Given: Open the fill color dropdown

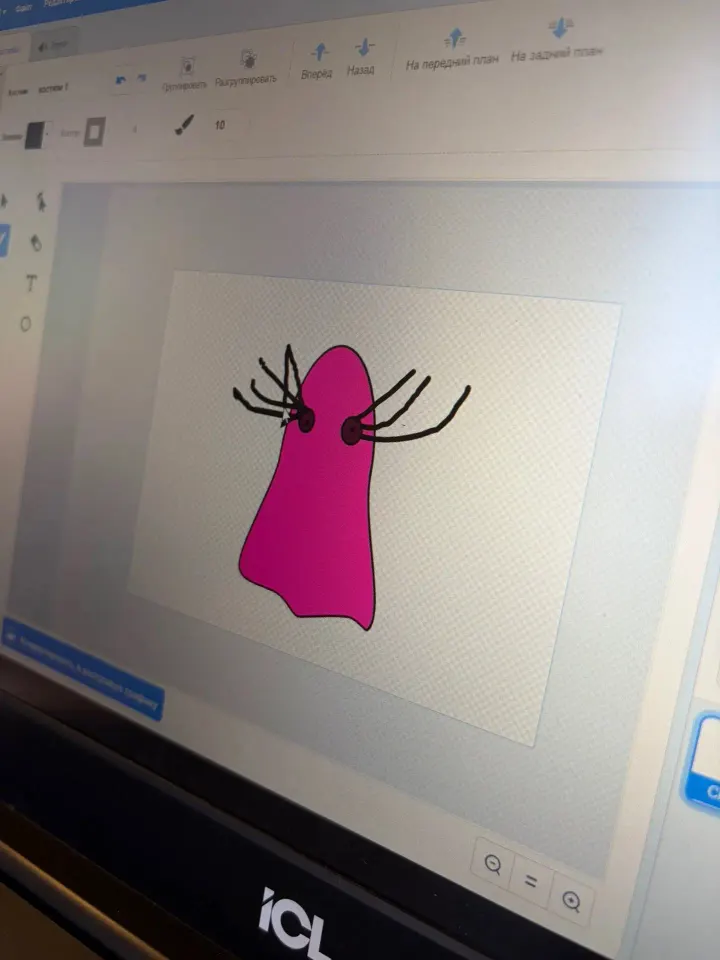Looking at the screenshot, I should click(x=35, y=135).
